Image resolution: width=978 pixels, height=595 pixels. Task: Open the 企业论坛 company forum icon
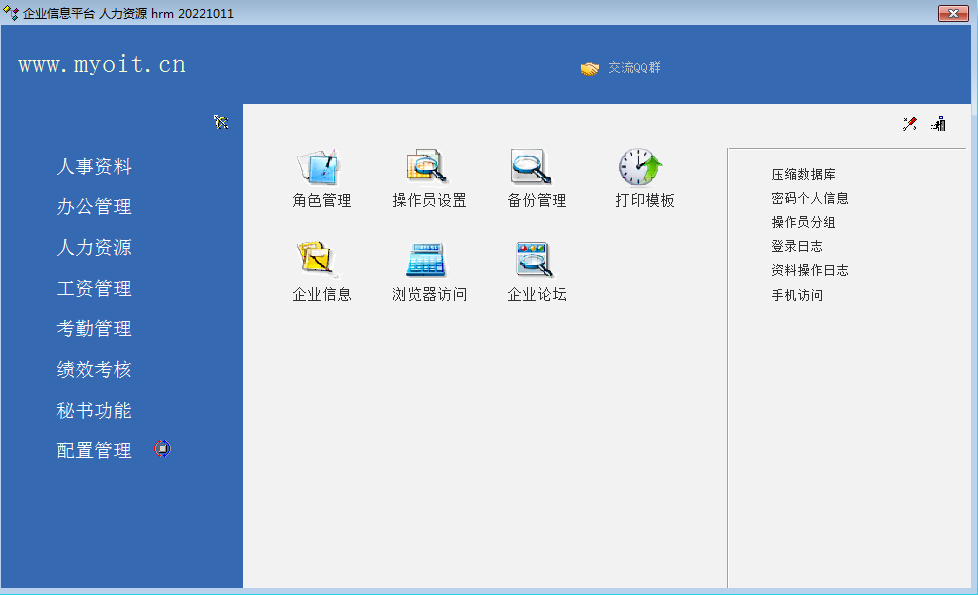(535, 261)
